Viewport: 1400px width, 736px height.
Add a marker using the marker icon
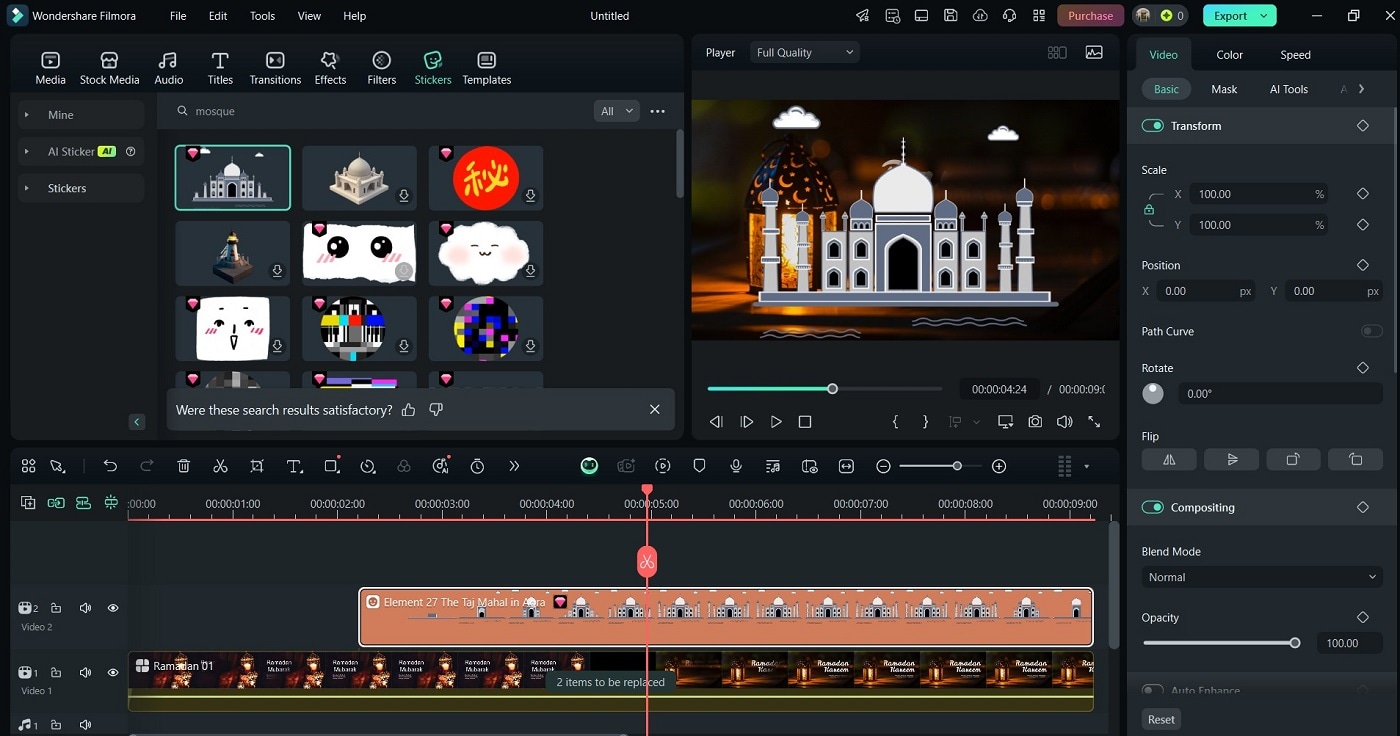pyautogui.click(x=699, y=466)
